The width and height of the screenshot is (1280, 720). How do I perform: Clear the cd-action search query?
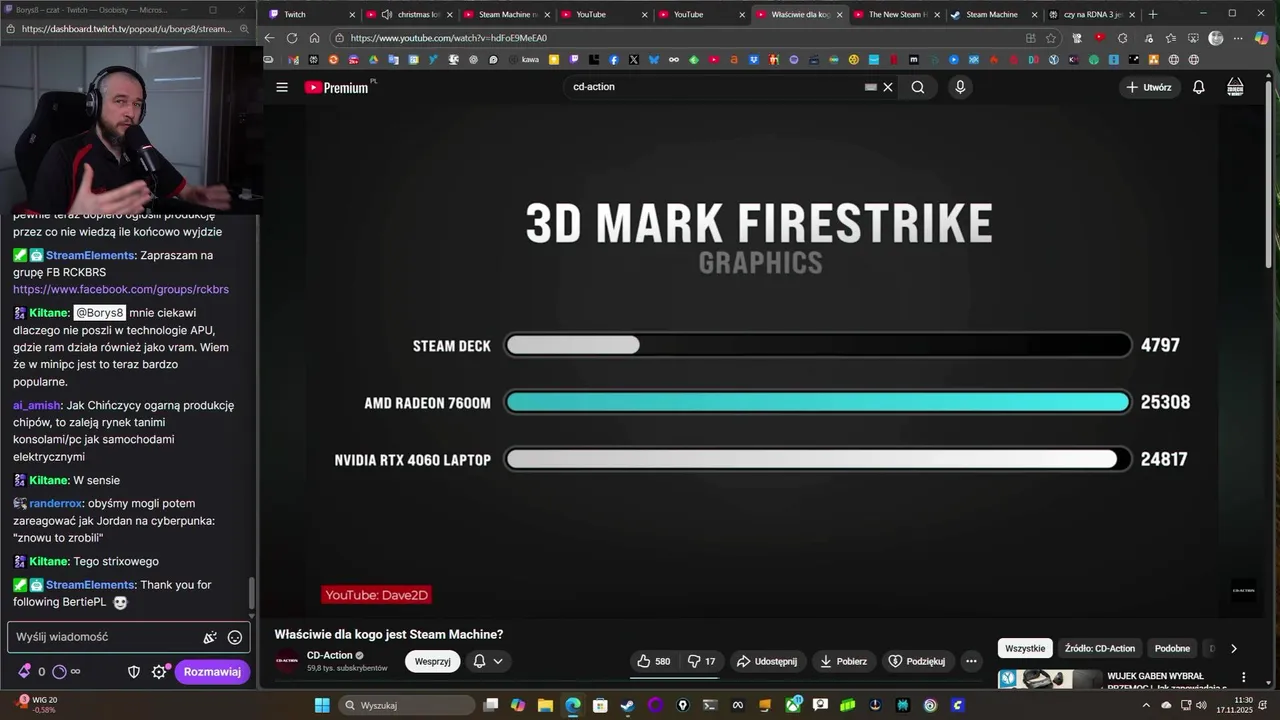pyautogui.click(x=888, y=87)
